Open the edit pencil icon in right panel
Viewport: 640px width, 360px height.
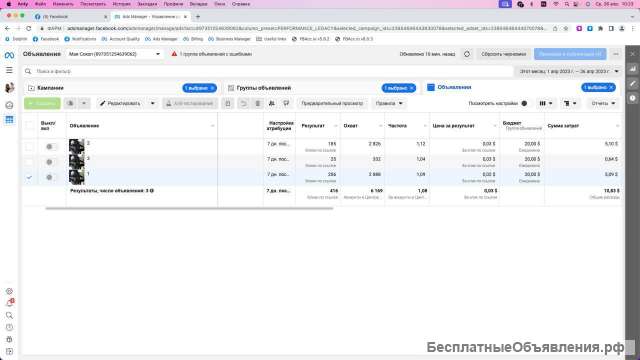point(633,83)
